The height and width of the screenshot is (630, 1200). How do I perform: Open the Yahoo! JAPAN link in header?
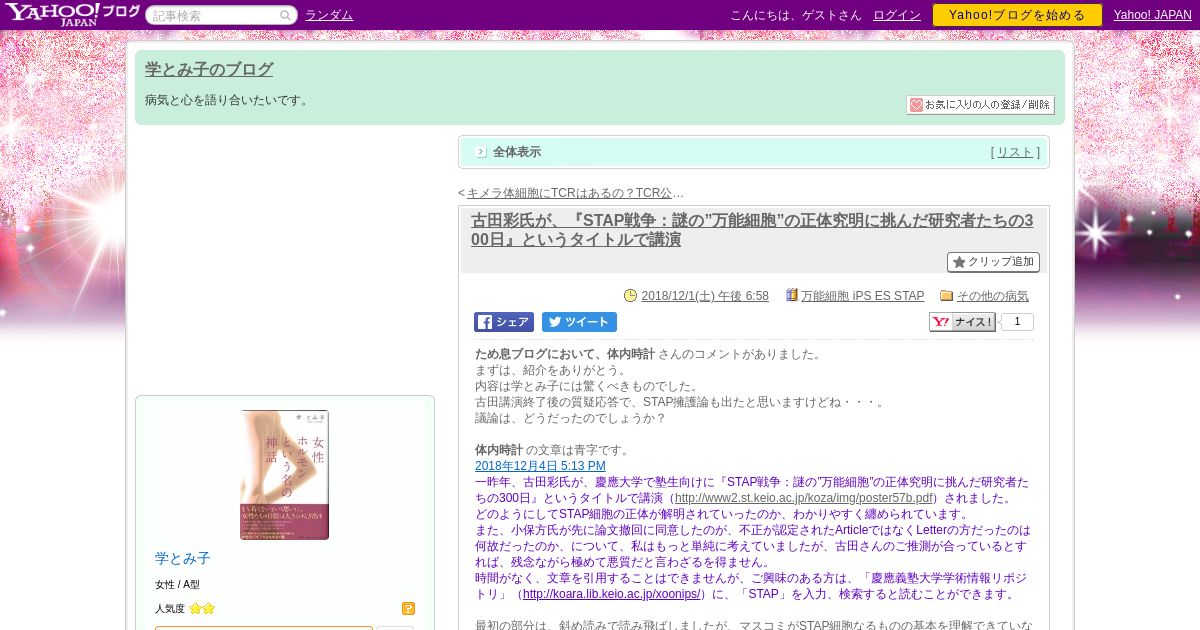(x=1153, y=15)
